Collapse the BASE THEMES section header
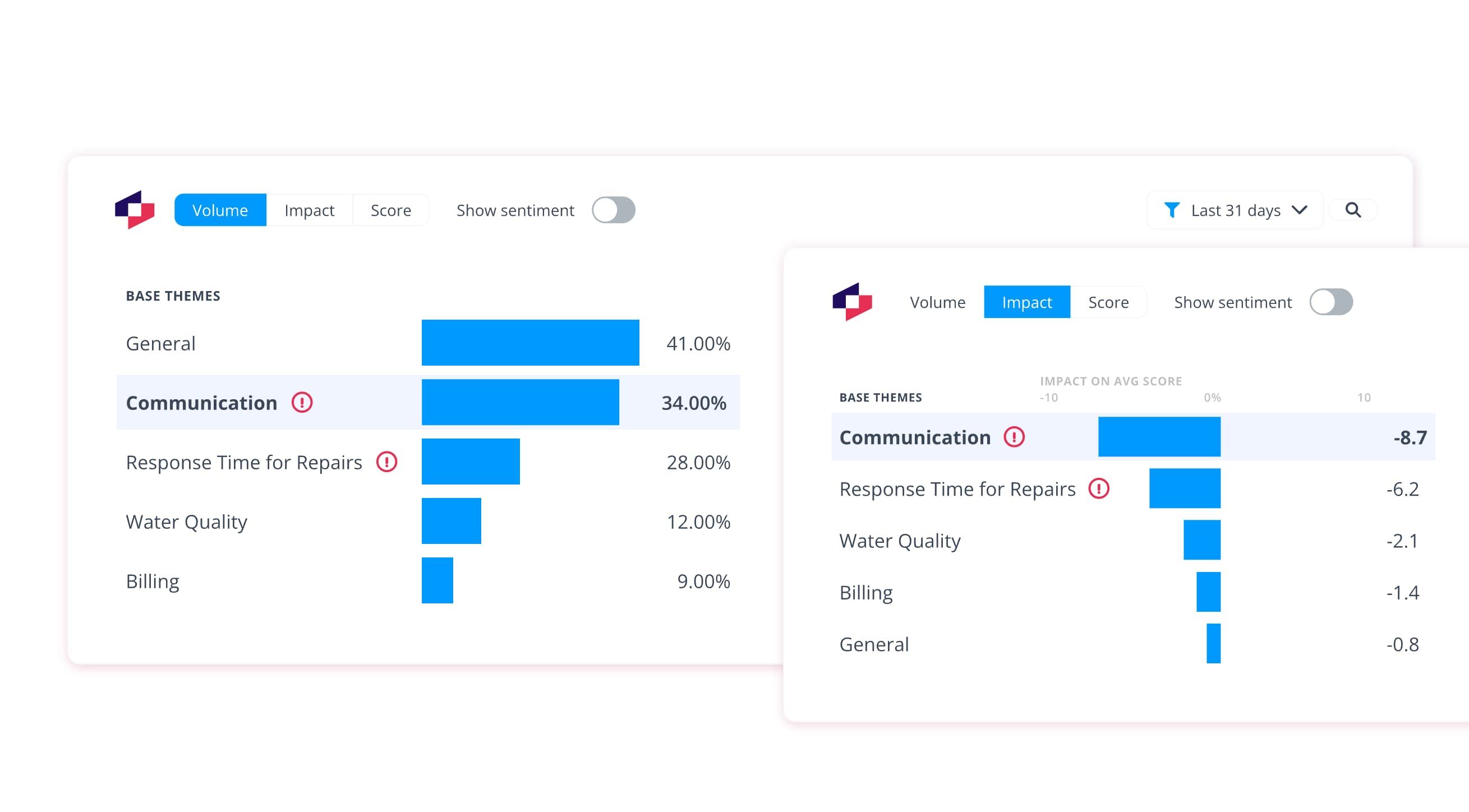Screen dimensions: 1469x812 (173, 296)
